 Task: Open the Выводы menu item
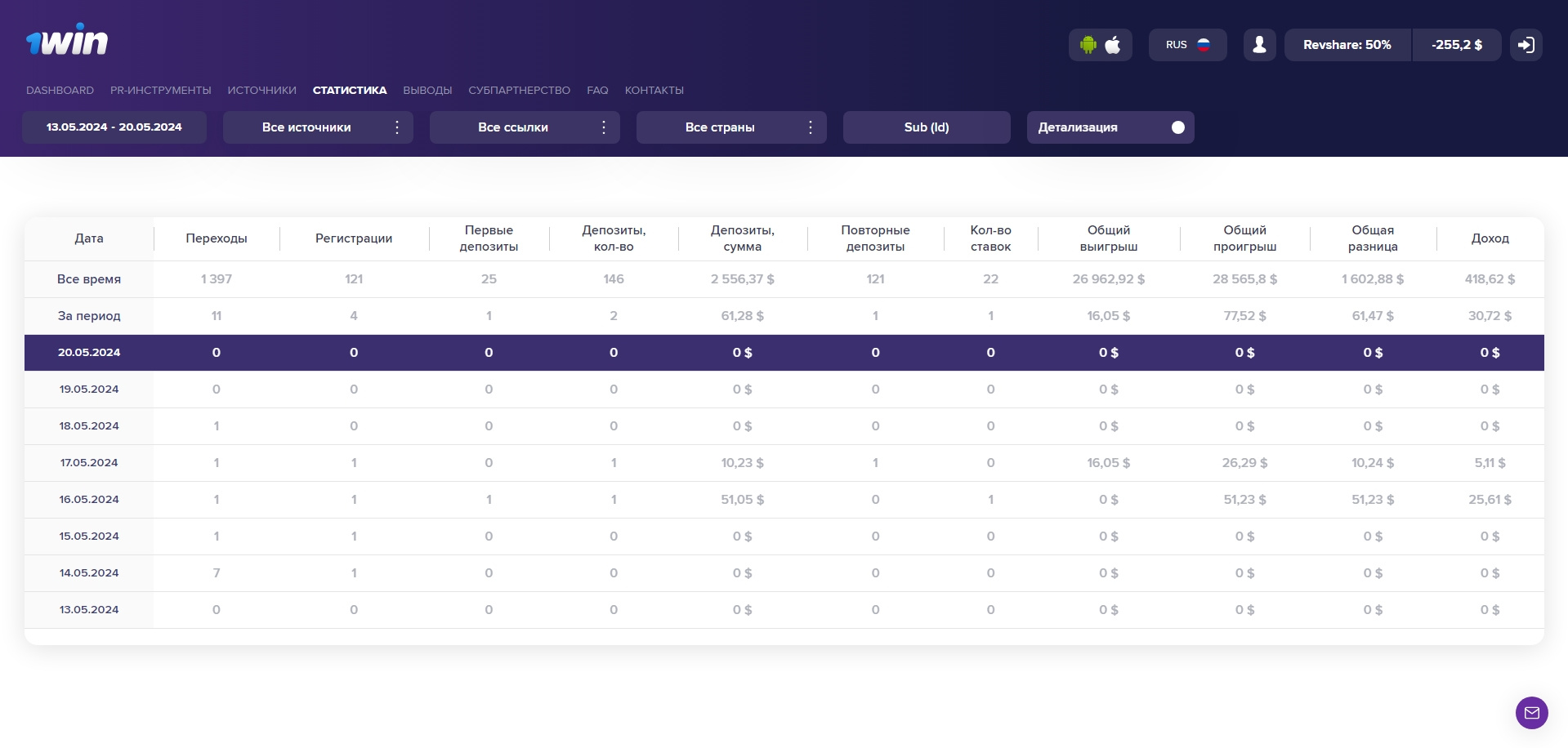(427, 91)
